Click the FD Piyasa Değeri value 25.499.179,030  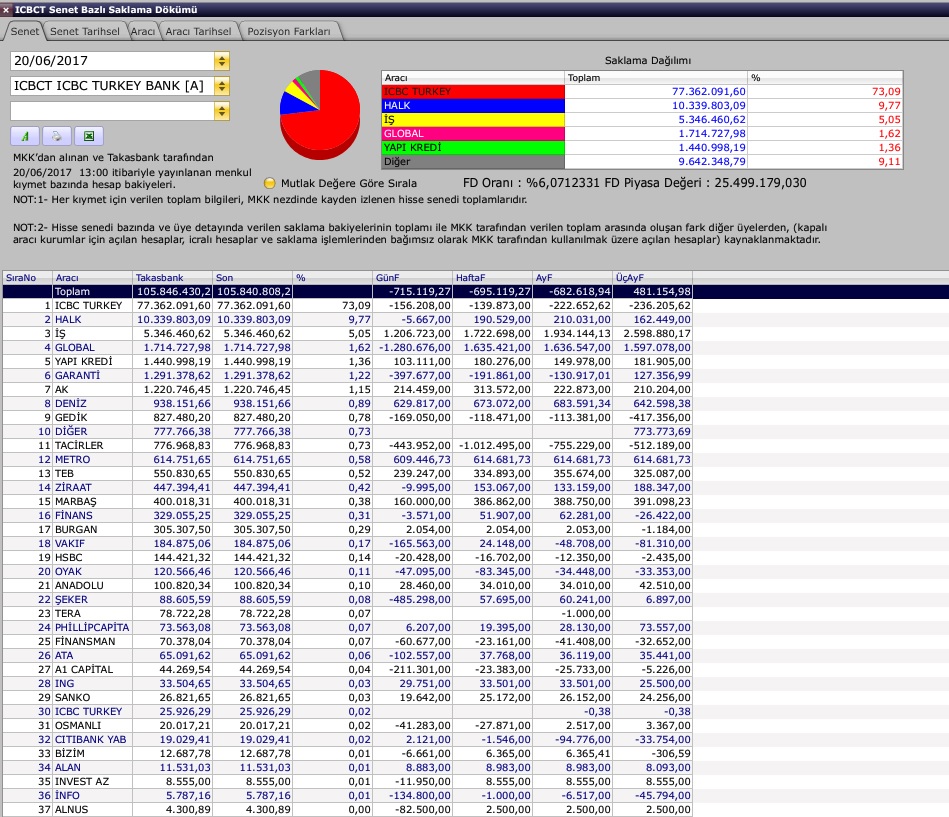coord(760,183)
